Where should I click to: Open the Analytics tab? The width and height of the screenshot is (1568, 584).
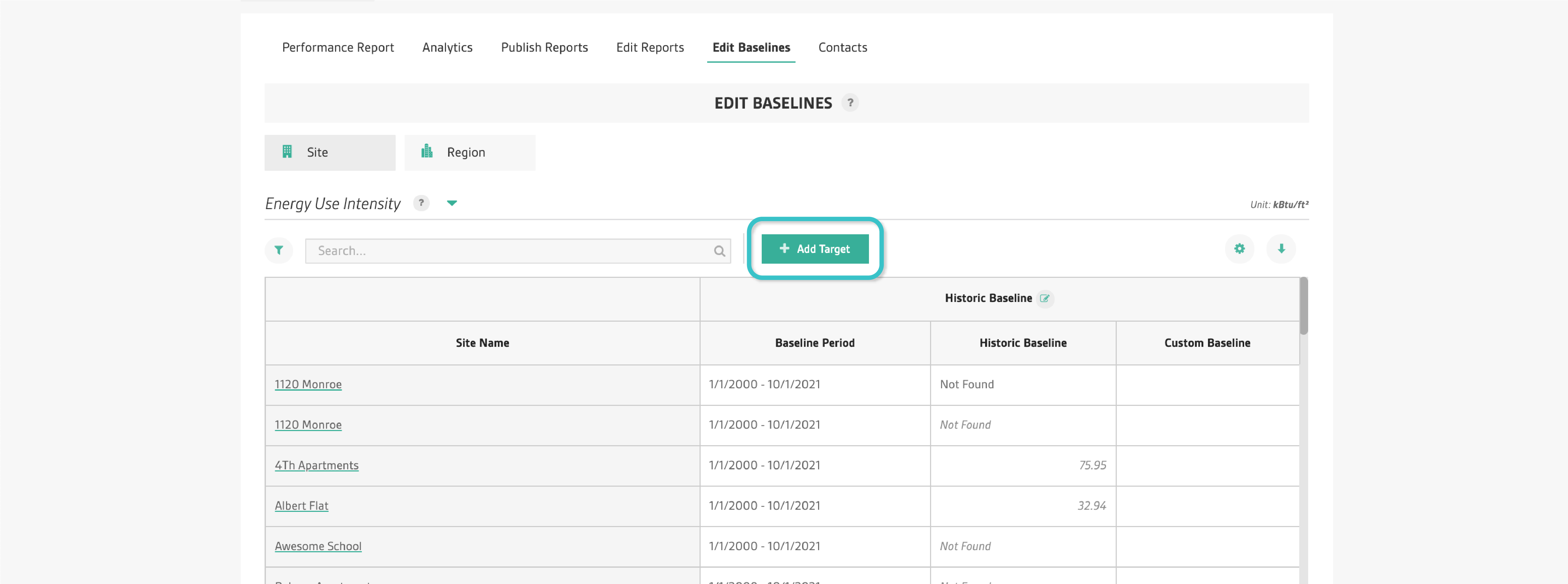click(x=447, y=47)
